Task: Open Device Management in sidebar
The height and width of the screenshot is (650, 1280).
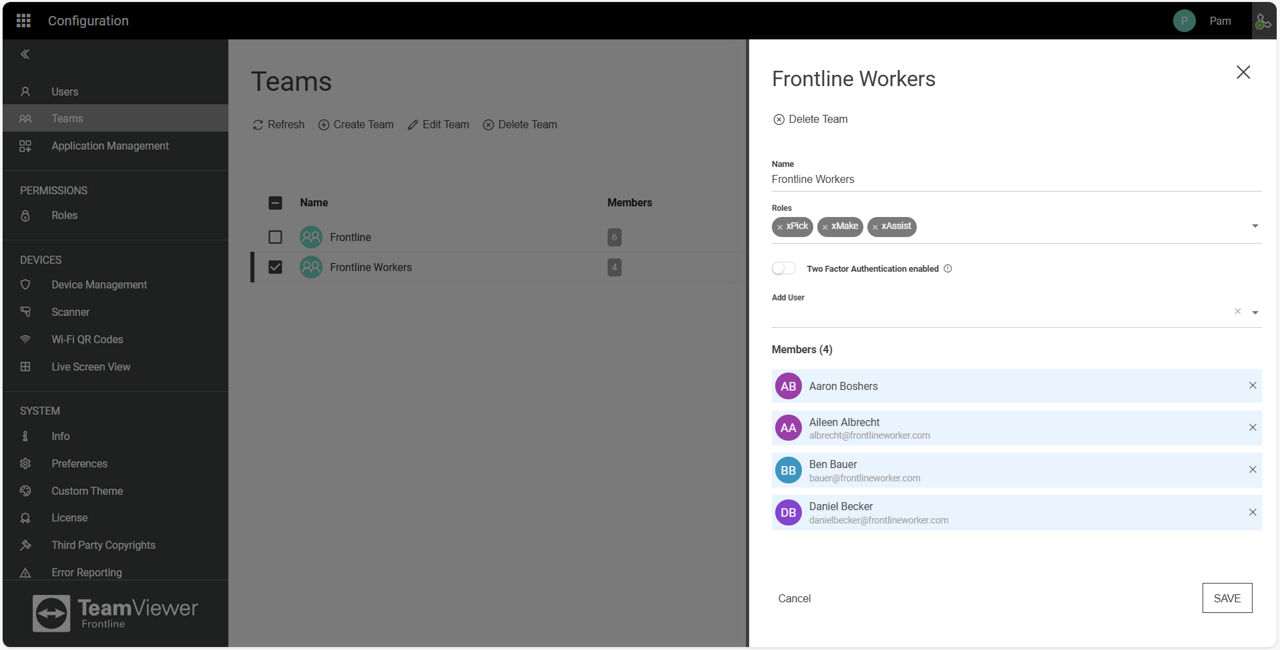Action: click(99, 285)
